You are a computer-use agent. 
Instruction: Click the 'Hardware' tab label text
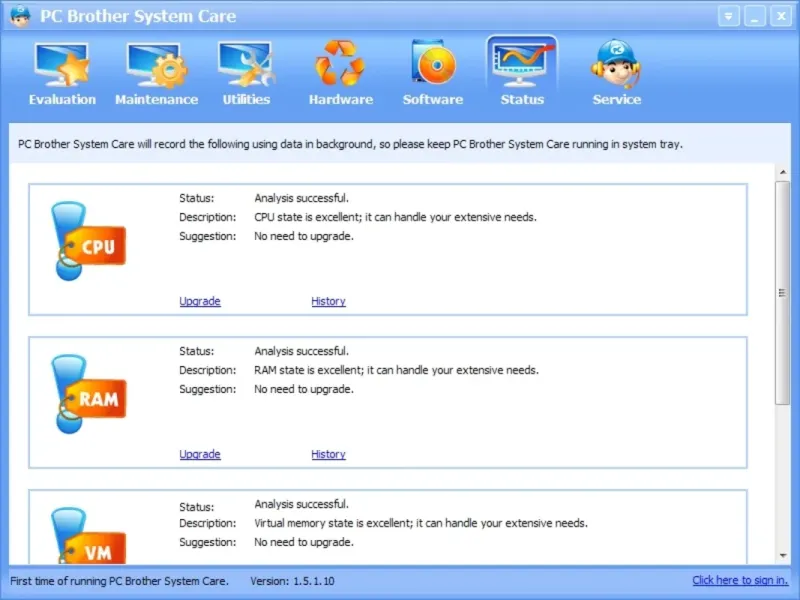pos(341,99)
